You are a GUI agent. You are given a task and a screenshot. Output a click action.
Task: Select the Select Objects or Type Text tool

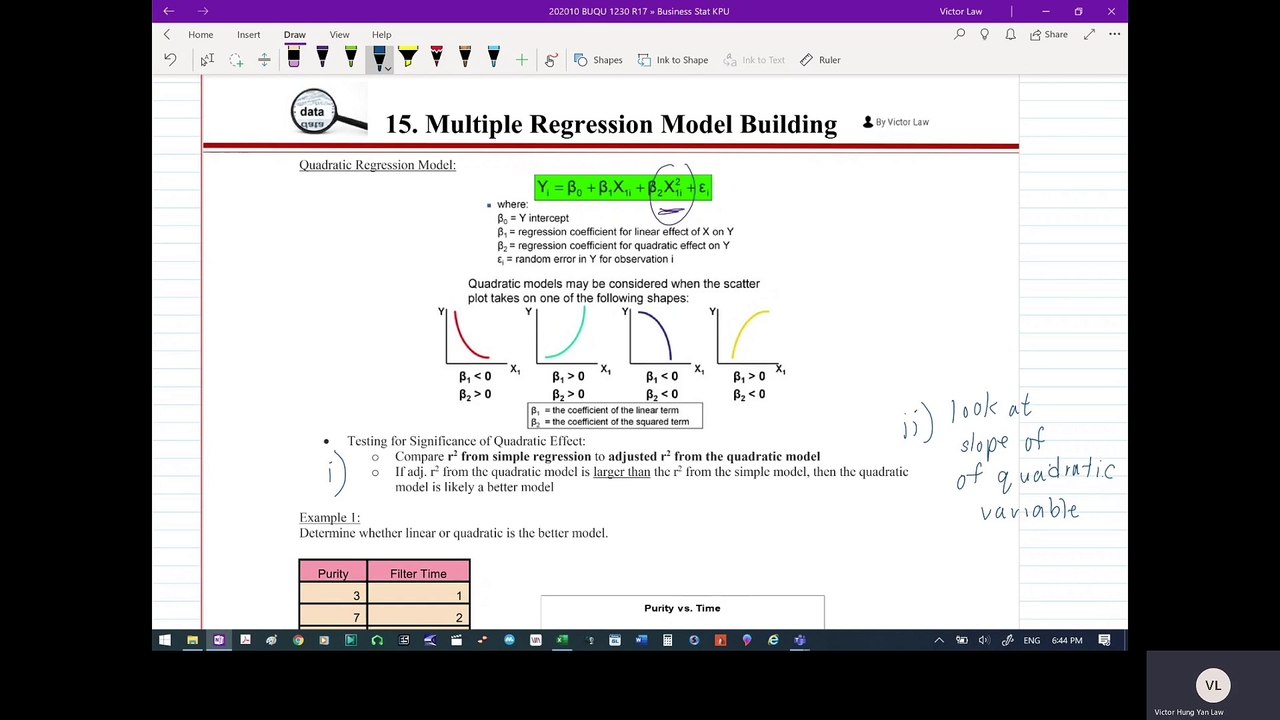click(206, 60)
